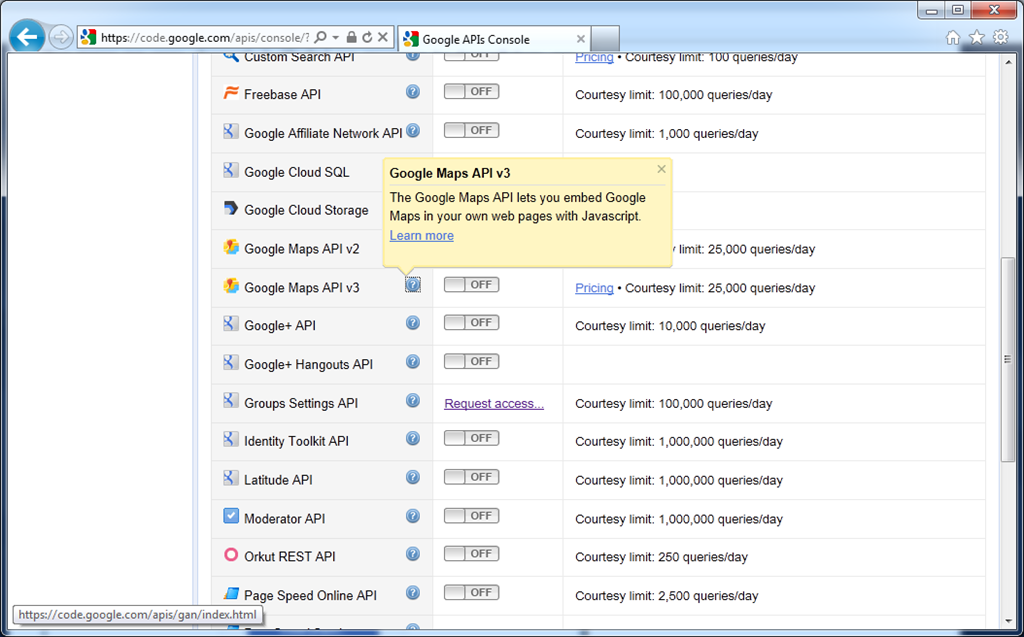The height and width of the screenshot is (637, 1024).
Task: Click 'Courtesy limit: 2,500 queries/day' text
Action: tap(666, 596)
